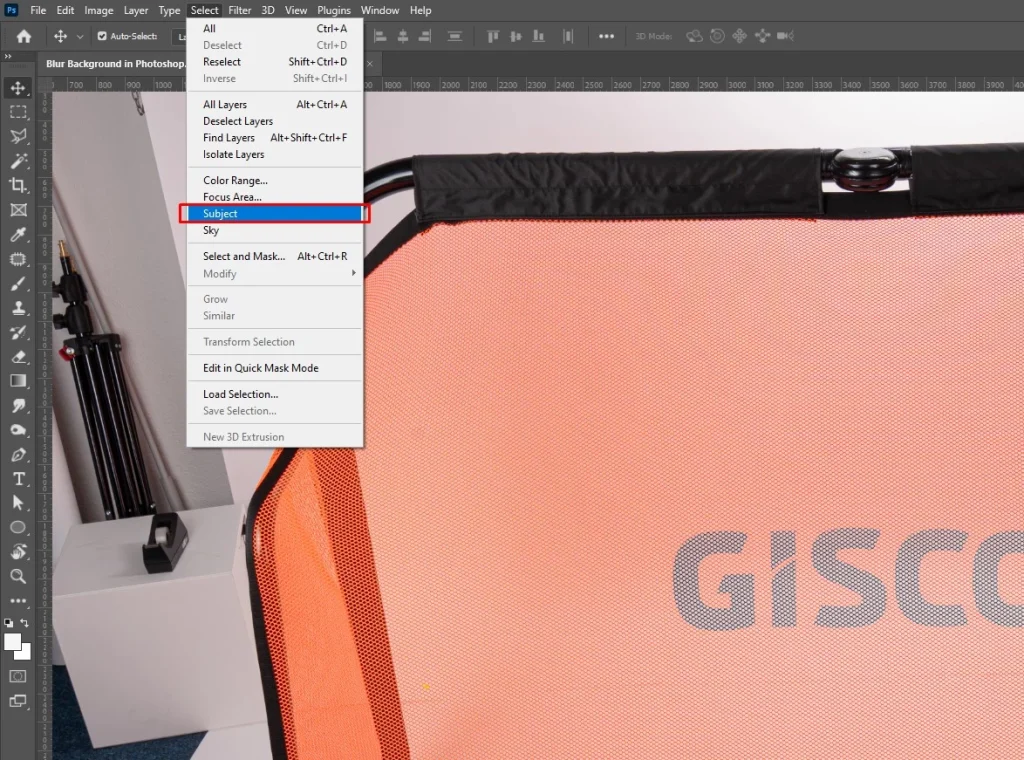The height and width of the screenshot is (760, 1024).
Task: Select the Horizontal Type tool
Action: pyautogui.click(x=18, y=479)
